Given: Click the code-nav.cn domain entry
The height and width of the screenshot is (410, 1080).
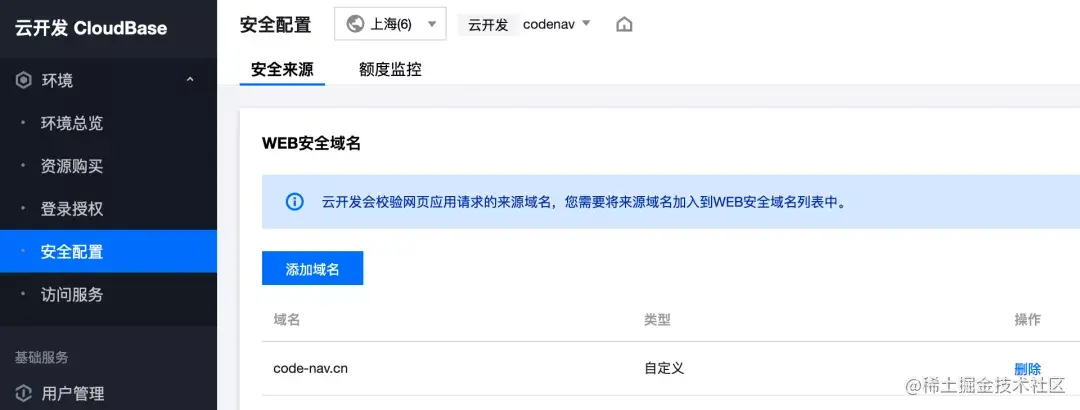Looking at the screenshot, I should pos(310,369).
